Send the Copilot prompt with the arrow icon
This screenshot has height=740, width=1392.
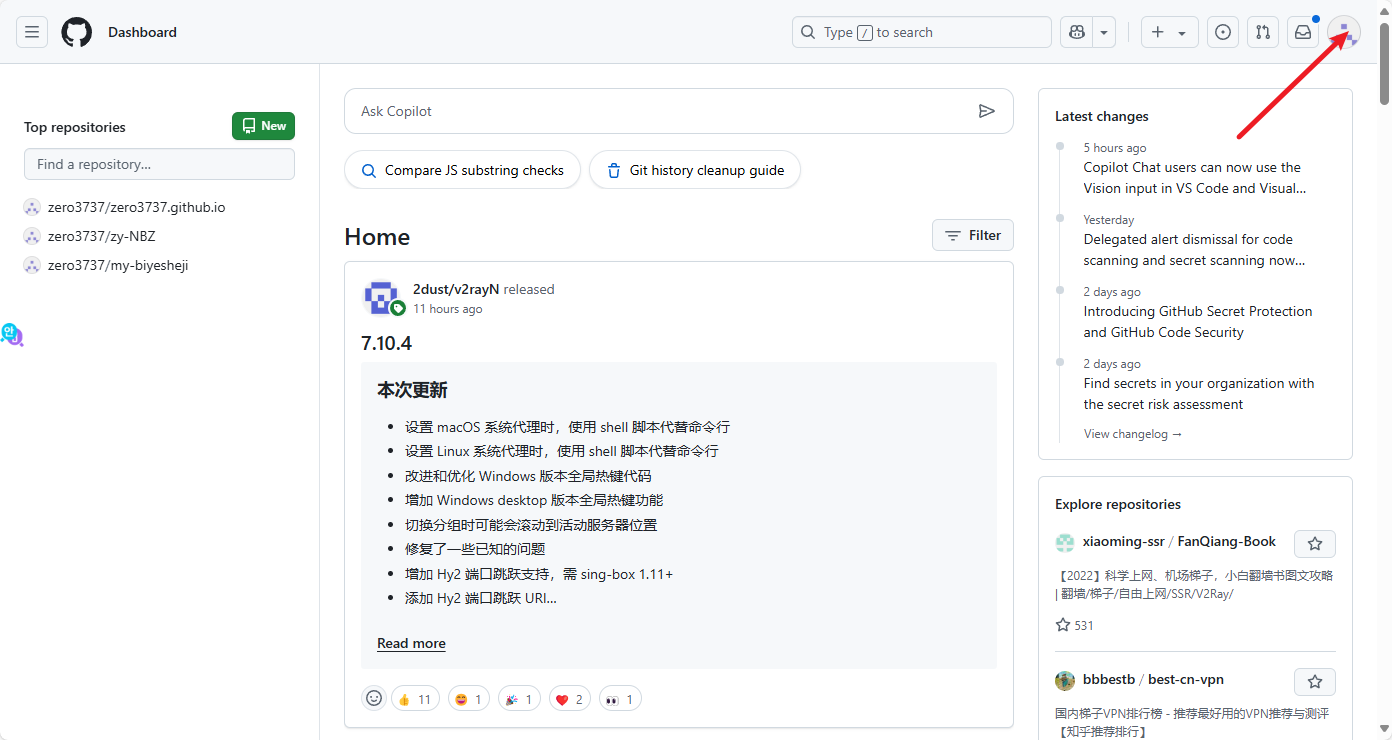coord(987,111)
